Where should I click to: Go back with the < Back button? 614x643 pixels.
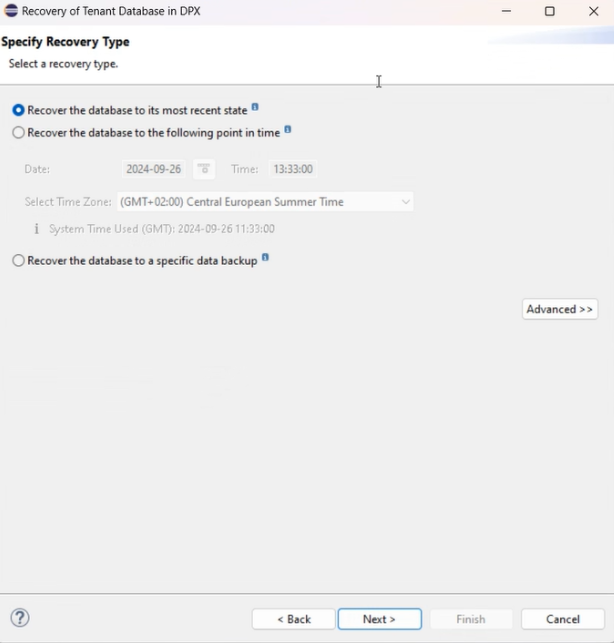[x=293, y=620]
